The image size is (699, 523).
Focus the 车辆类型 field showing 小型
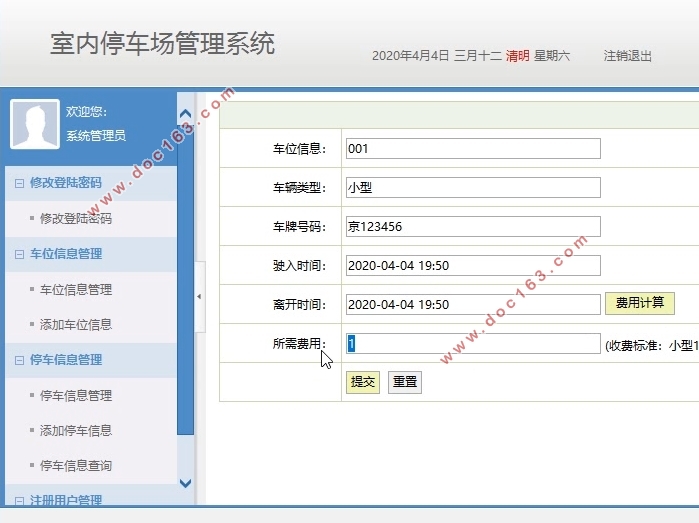coord(473,187)
